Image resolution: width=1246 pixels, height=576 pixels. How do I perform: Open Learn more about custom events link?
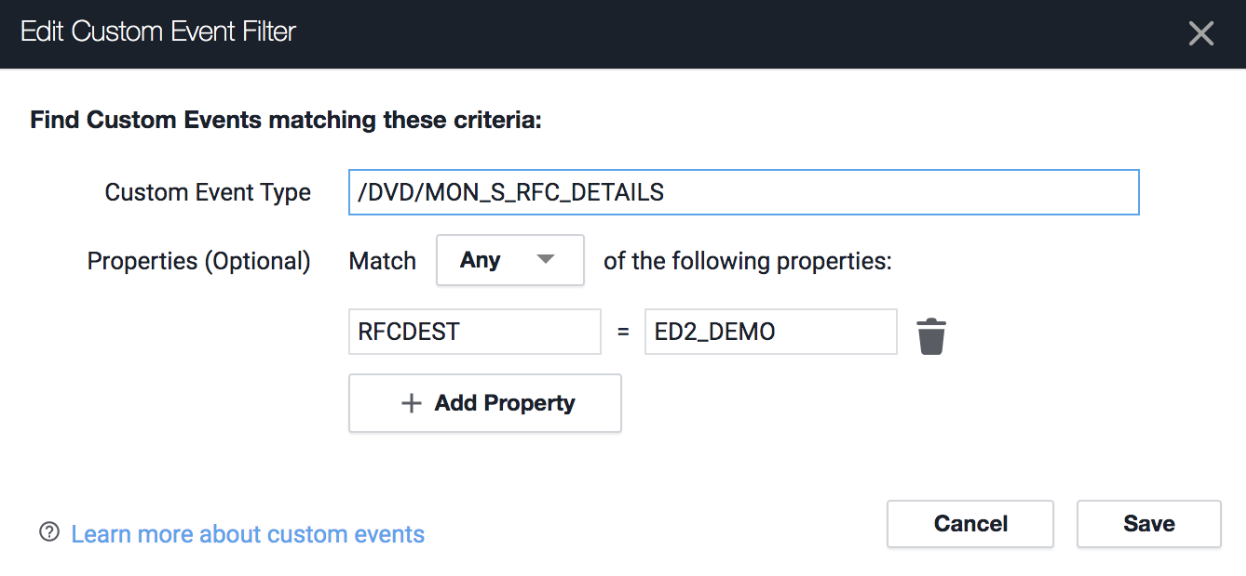[248, 534]
